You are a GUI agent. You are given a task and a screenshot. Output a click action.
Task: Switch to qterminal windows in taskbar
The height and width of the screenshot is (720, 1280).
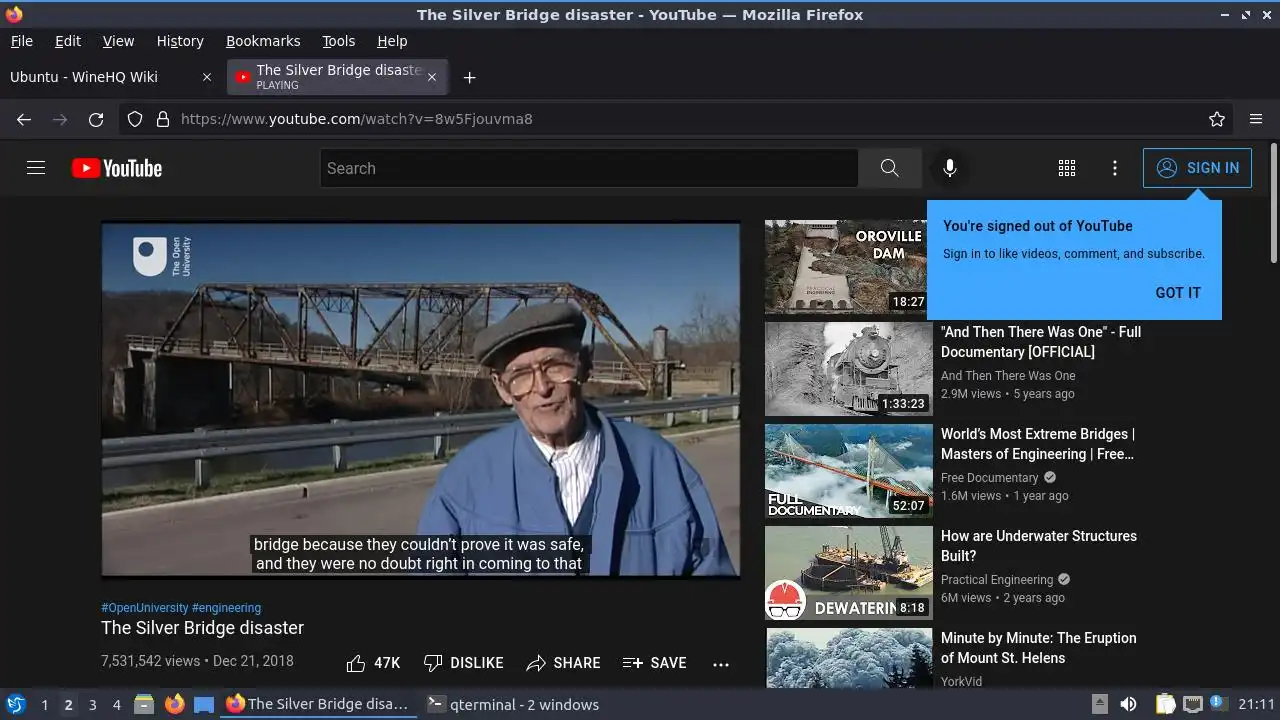pos(513,704)
